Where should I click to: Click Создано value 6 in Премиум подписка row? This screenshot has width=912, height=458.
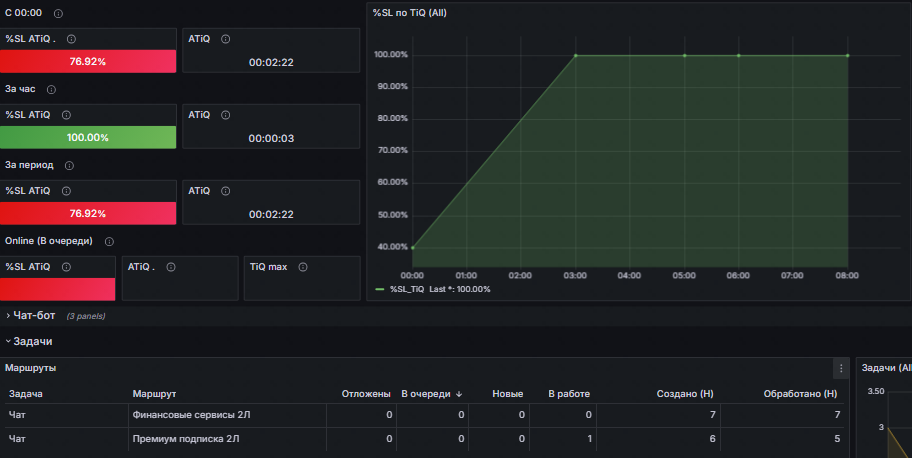(x=712, y=439)
